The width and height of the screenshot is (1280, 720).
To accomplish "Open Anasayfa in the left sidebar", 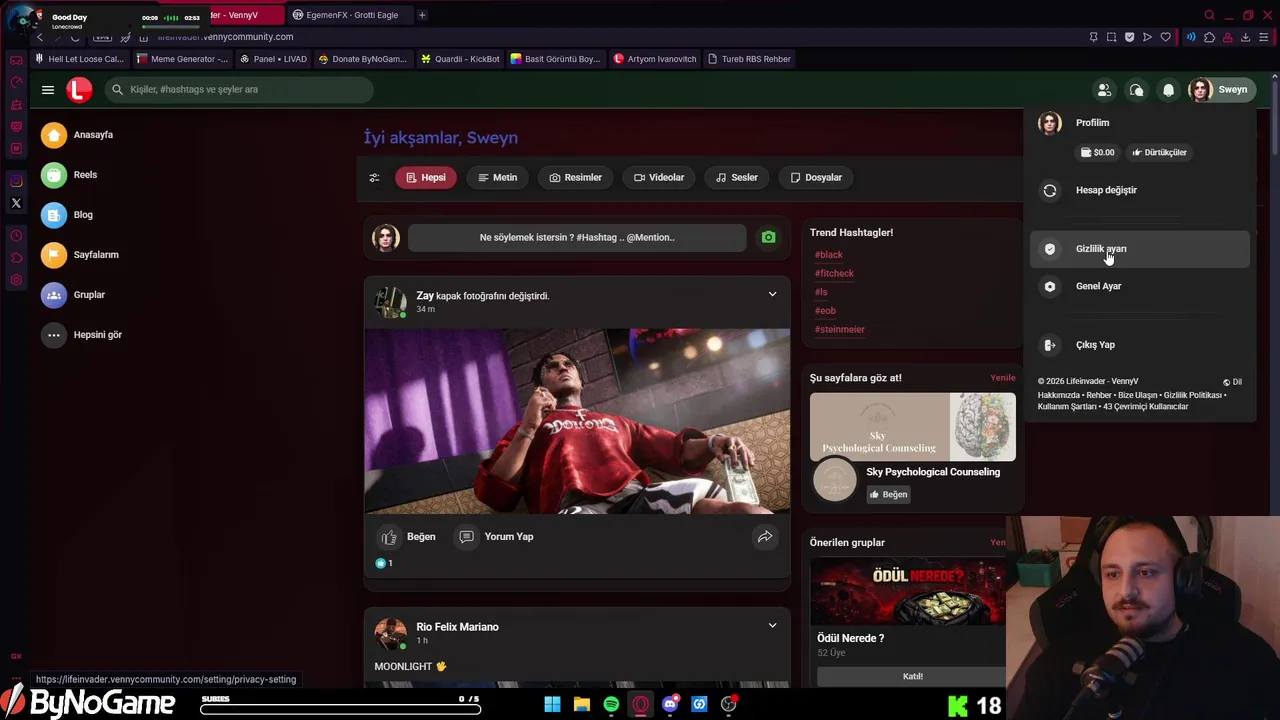I will click(78, 135).
